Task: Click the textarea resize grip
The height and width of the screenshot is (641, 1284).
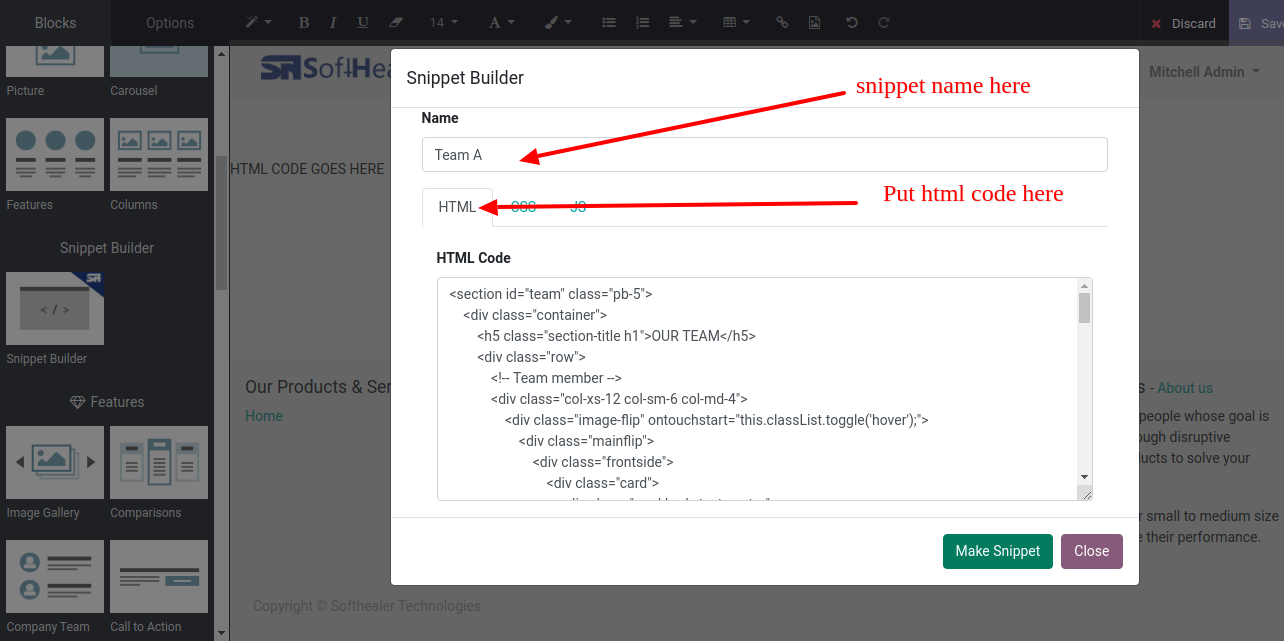Action: [1085, 493]
